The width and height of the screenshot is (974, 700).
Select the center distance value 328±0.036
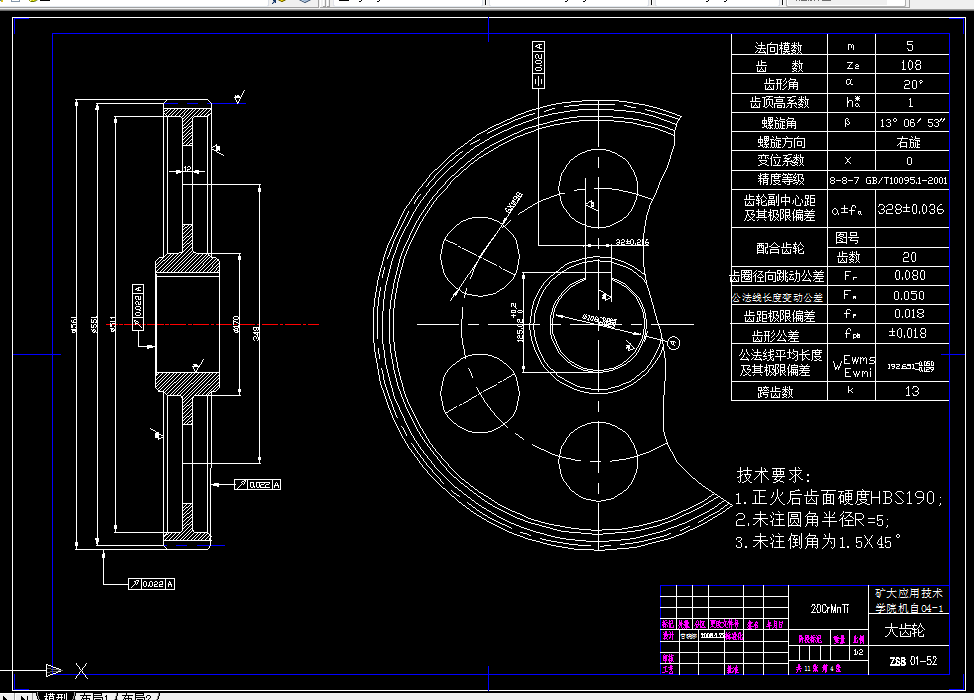coord(911,209)
